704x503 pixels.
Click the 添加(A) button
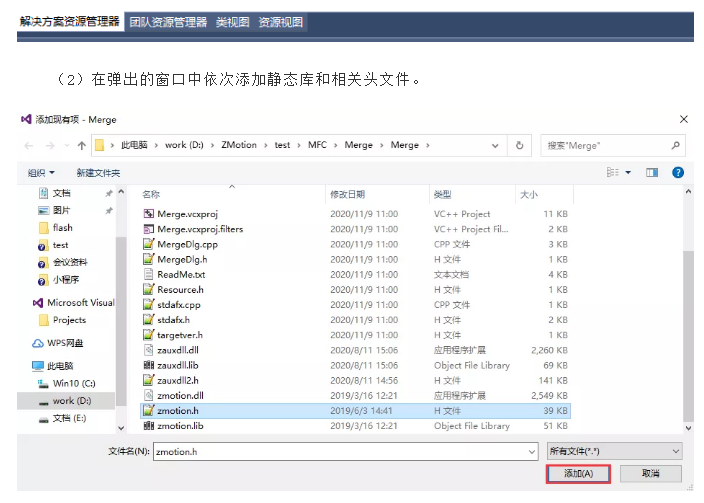coord(578,473)
